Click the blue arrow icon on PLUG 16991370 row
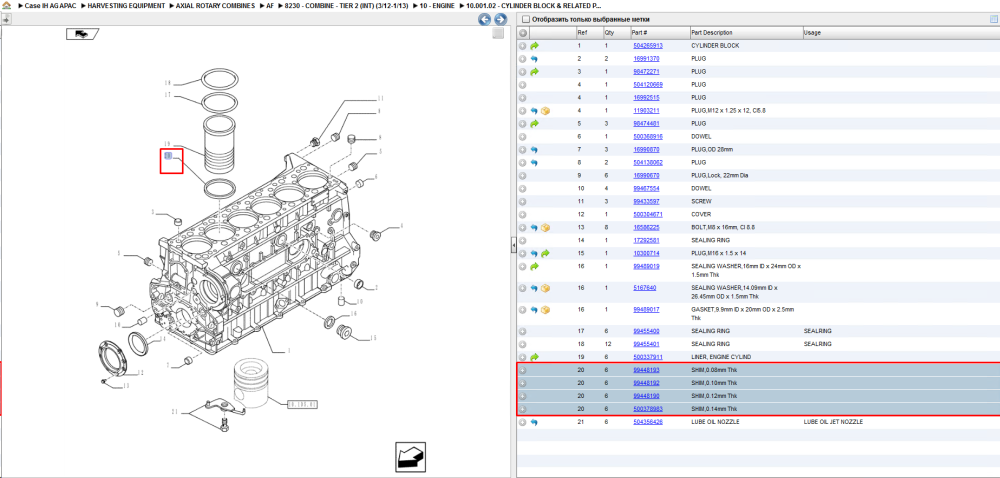The height and width of the screenshot is (478, 1000). point(534,59)
